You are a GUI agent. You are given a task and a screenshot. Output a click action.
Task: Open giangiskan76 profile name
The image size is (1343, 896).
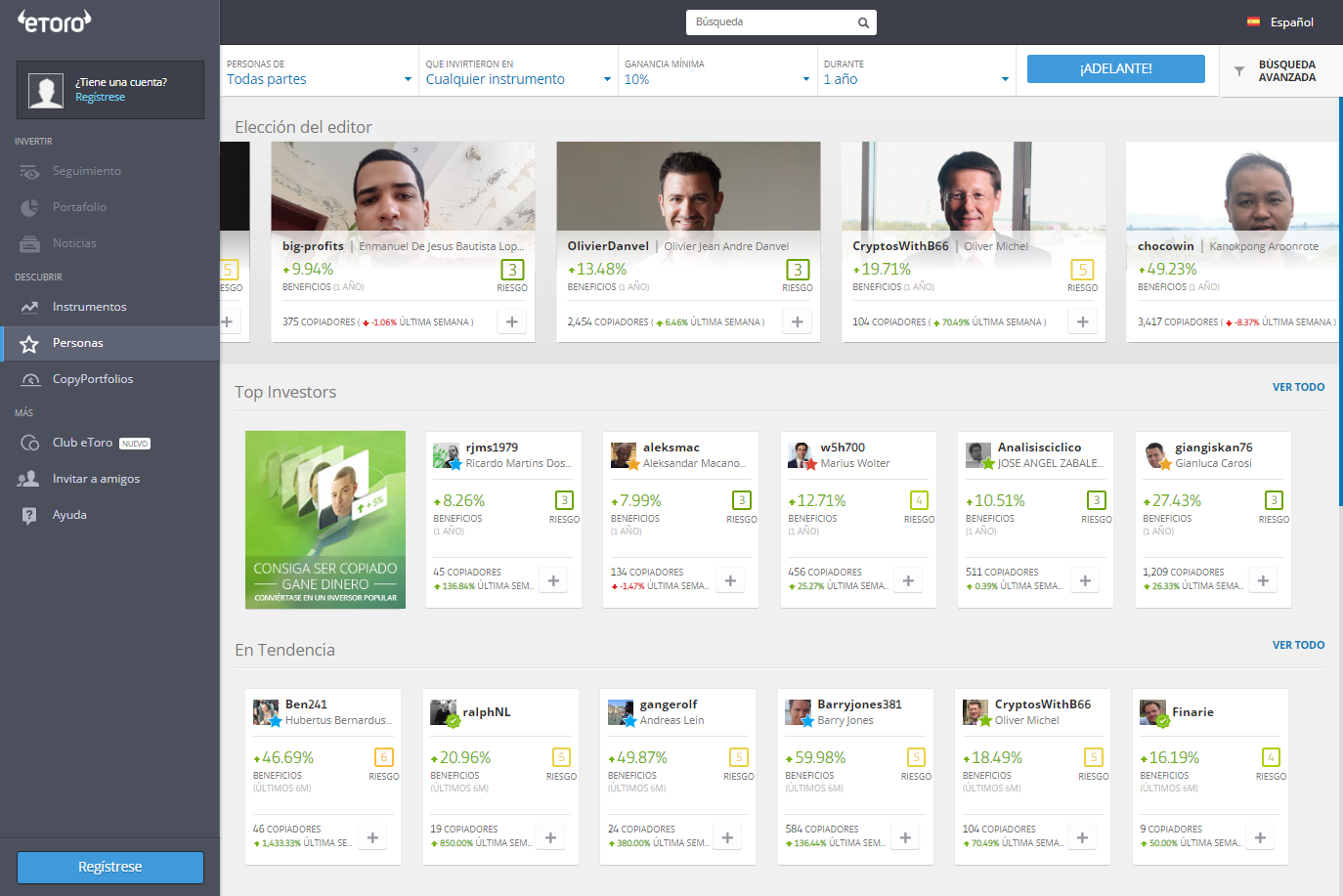(x=1213, y=448)
